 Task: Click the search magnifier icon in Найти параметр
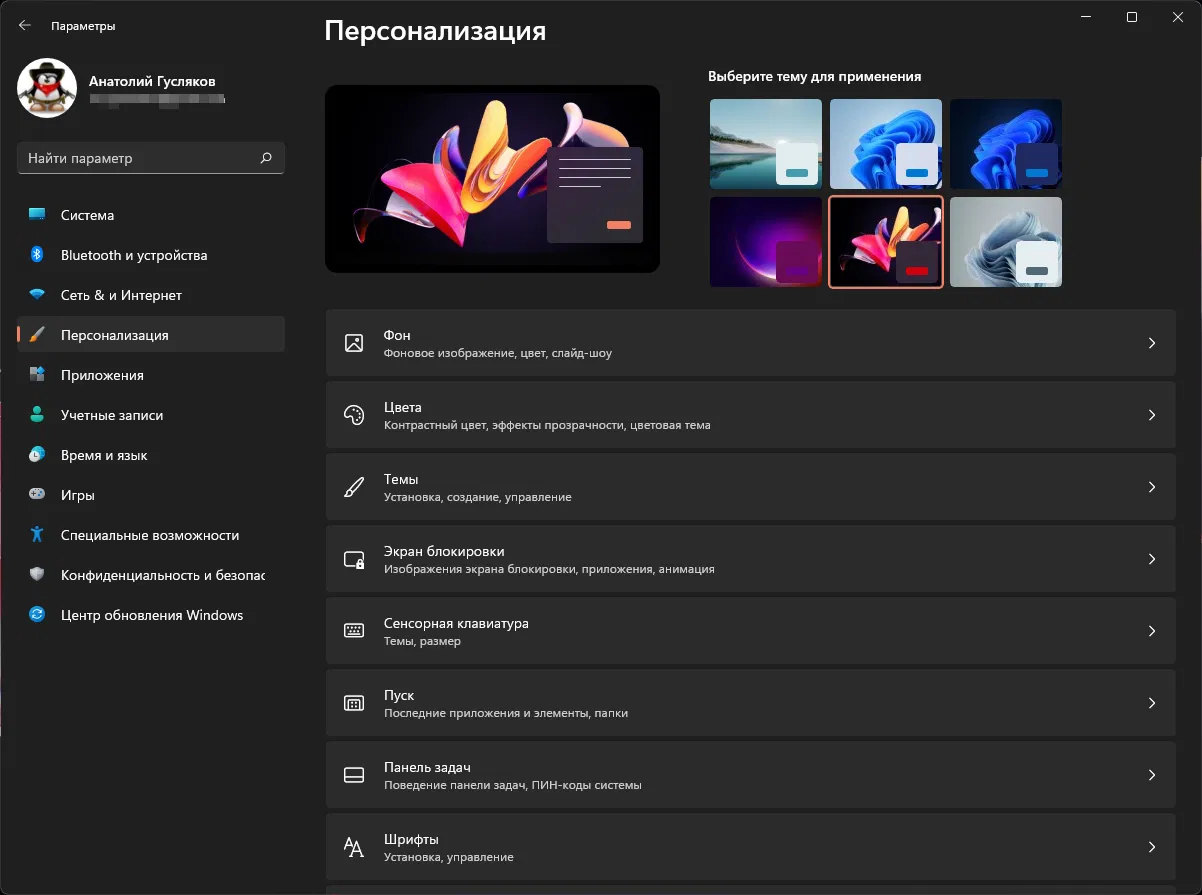click(x=266, y=158)
